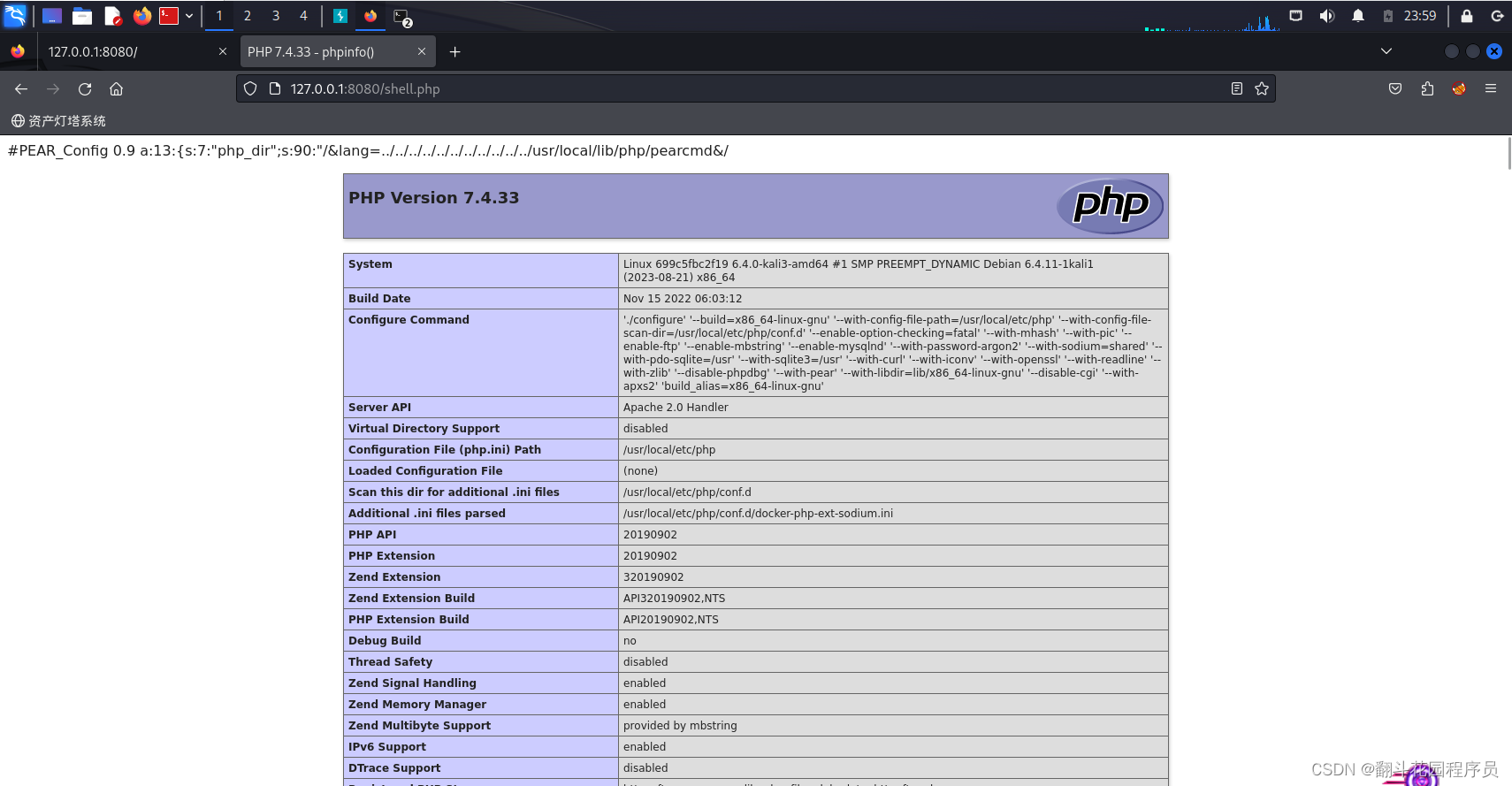Select the /usr/local/etc/php path value
Viewport: 1512px width, 786px height.
pos(669,450)
